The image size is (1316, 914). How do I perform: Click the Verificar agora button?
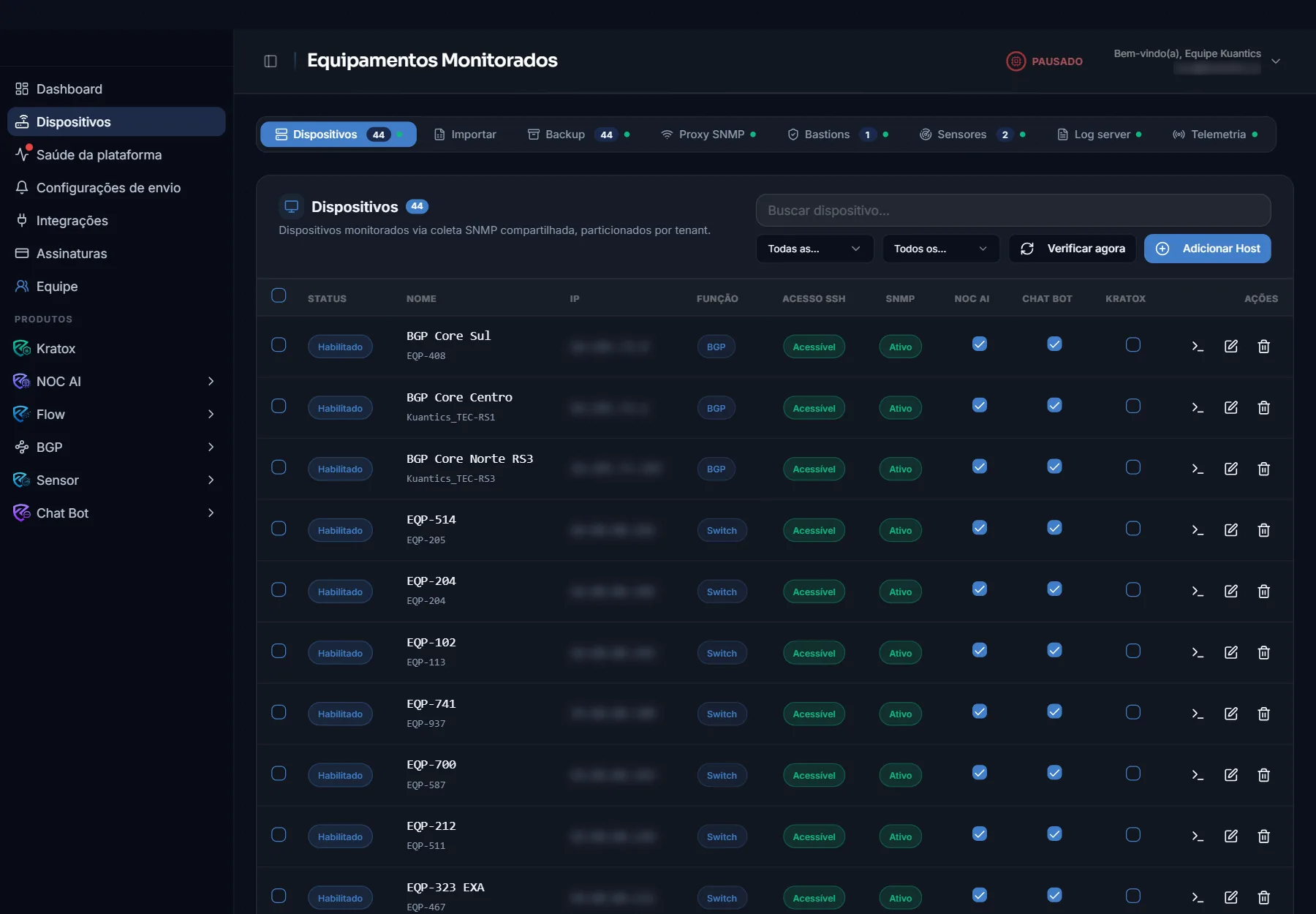coord(1073,249)
